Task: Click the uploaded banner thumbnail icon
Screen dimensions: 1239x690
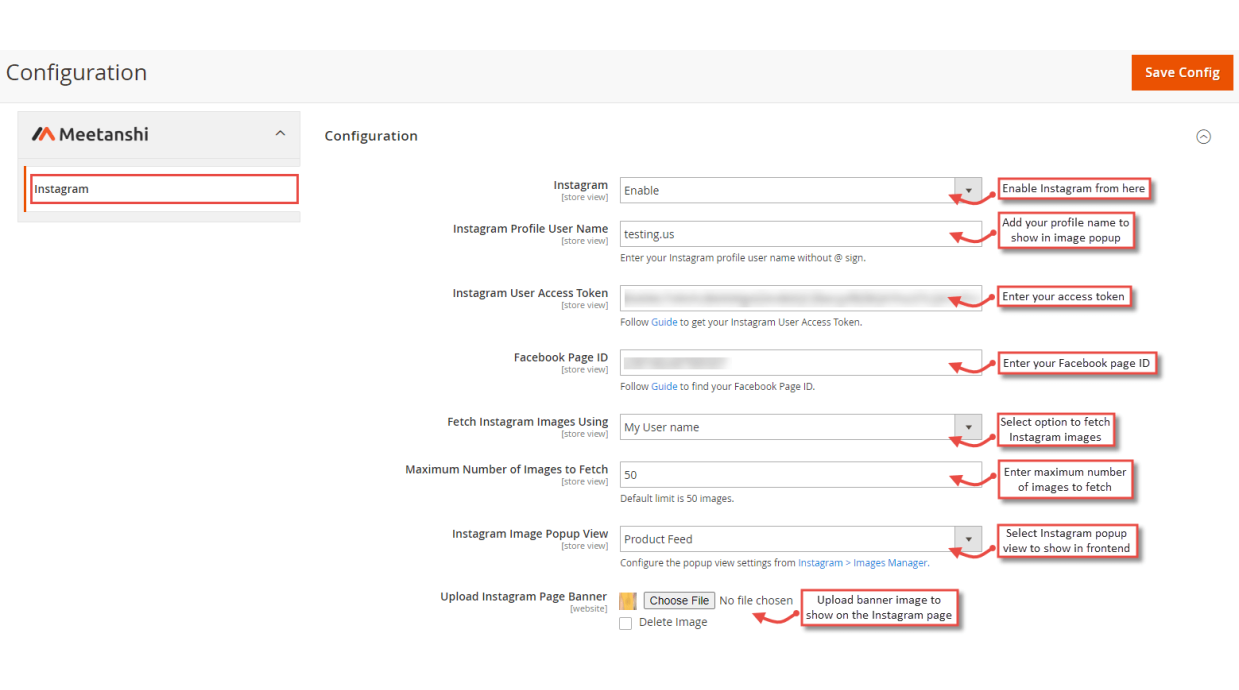Action: tap(628, 601)
